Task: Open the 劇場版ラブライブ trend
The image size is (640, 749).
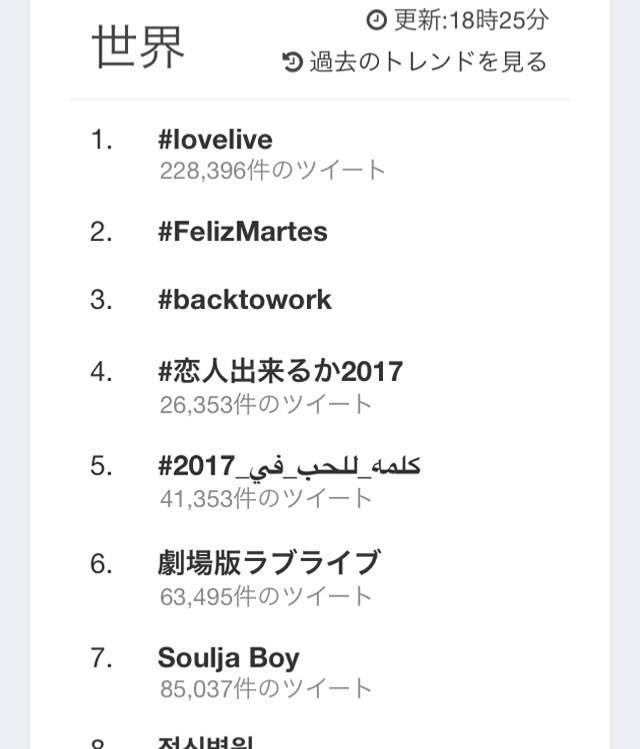Action: click(269, 563)
